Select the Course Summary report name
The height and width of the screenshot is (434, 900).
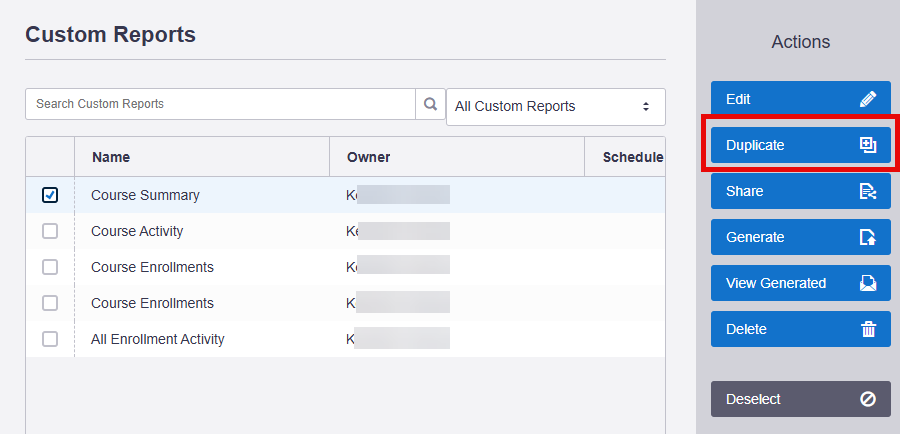click(145, 195)
